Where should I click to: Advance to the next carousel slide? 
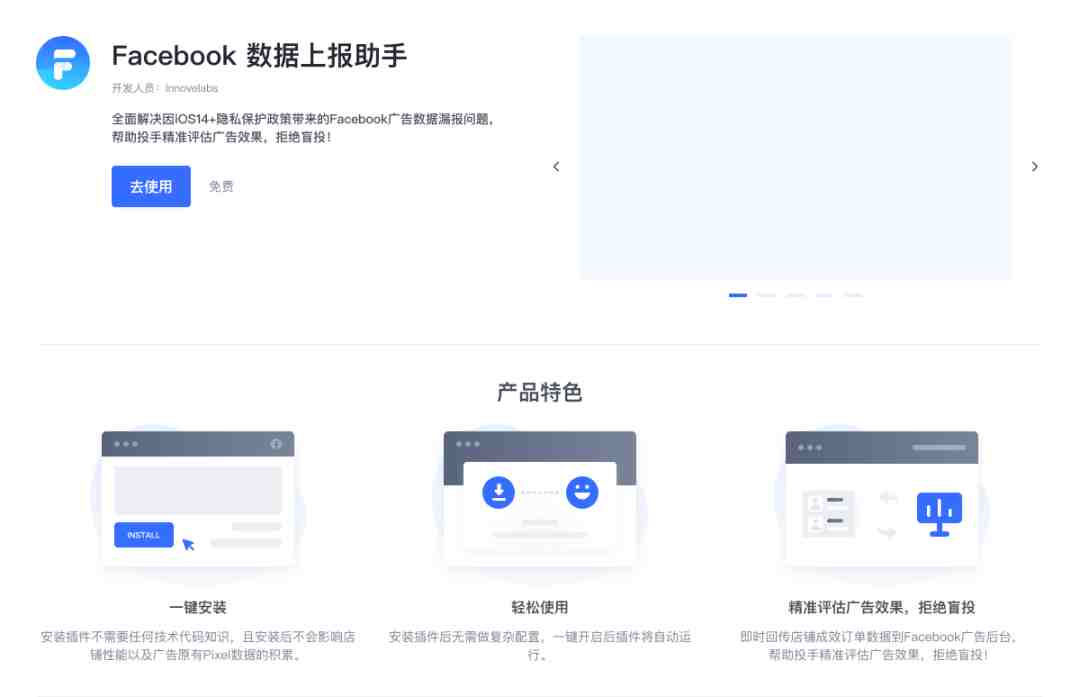pyautogui.click(x=1035, y=167)
